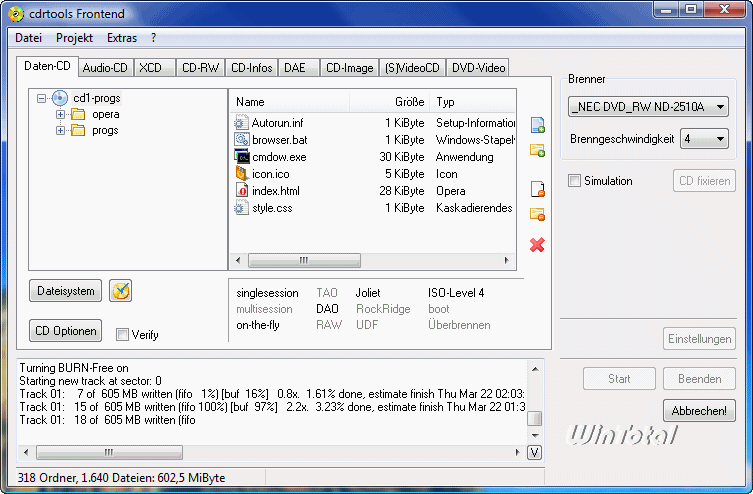Switch to the Audio-CD tab
753x494 pixels.
pyautogui.click(x=105, y=68)
